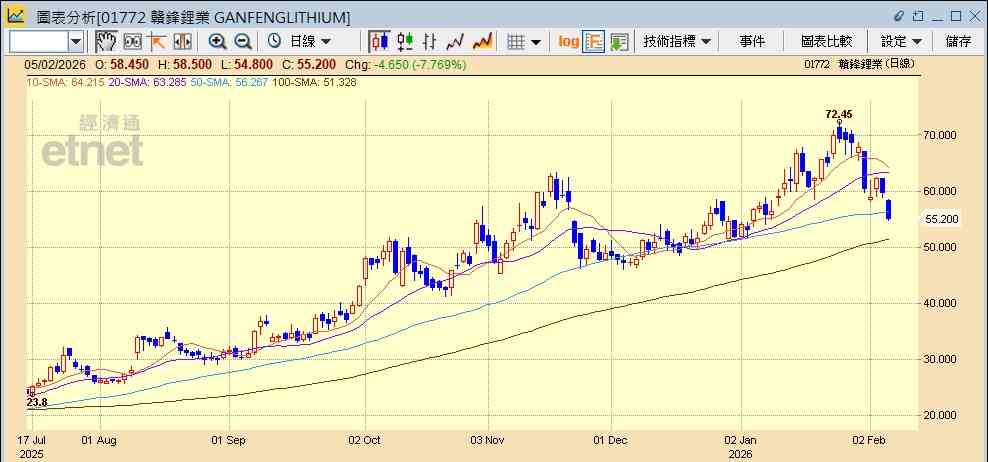Open the stock code combo box arrow
988x462 pixels.
point(76,42)
